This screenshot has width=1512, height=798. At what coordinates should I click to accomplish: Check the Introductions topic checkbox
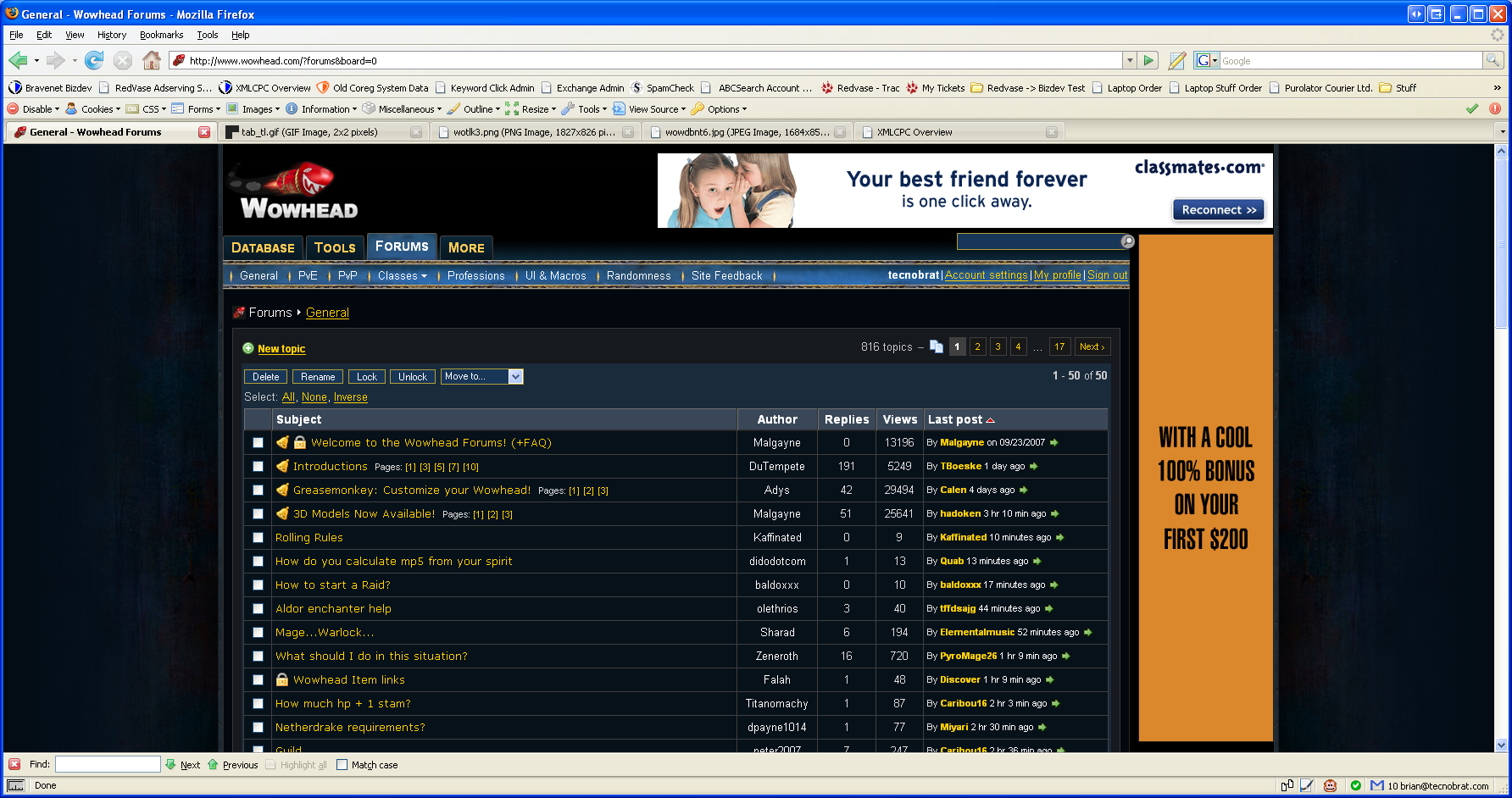click(258, 466)
